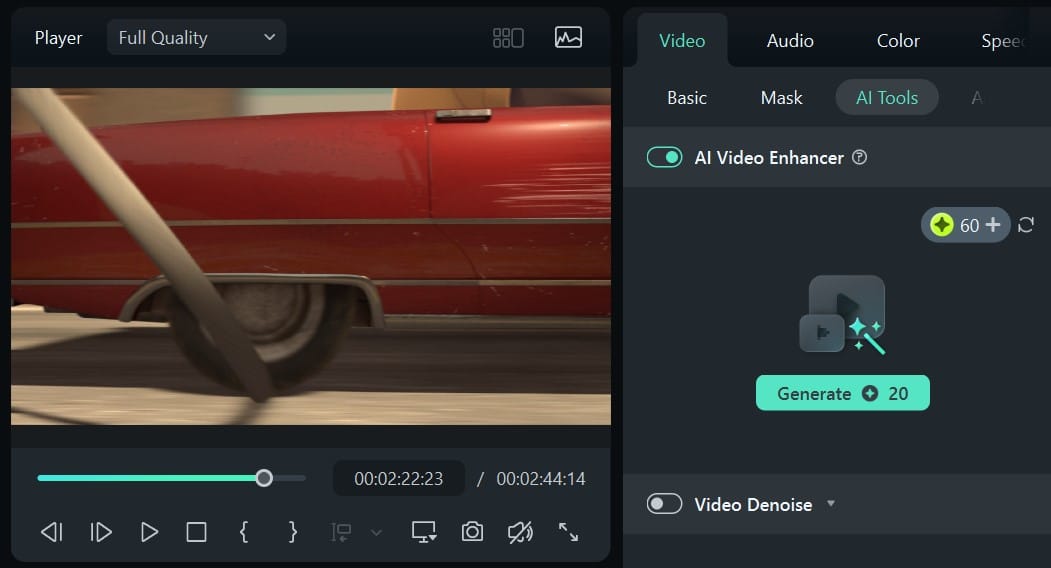This screenshot has height=568, width=1051.
Task: Click the current timecode 00:02:22:23 field
Action: pyautogui.click(x=399, y=478)
